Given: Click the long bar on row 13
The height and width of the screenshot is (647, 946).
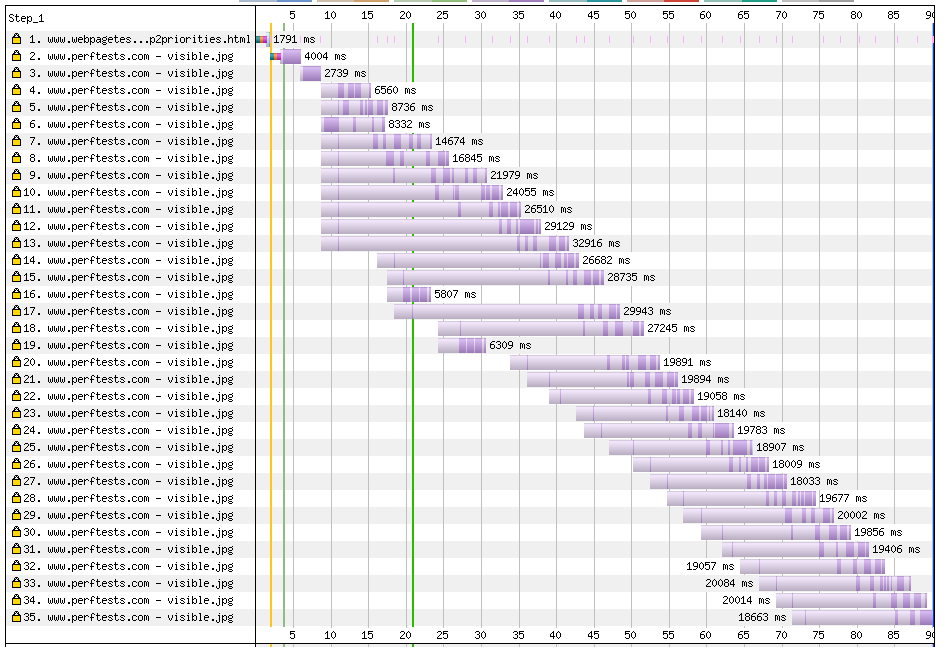Looking at the screenshot, I should point(444,243).
